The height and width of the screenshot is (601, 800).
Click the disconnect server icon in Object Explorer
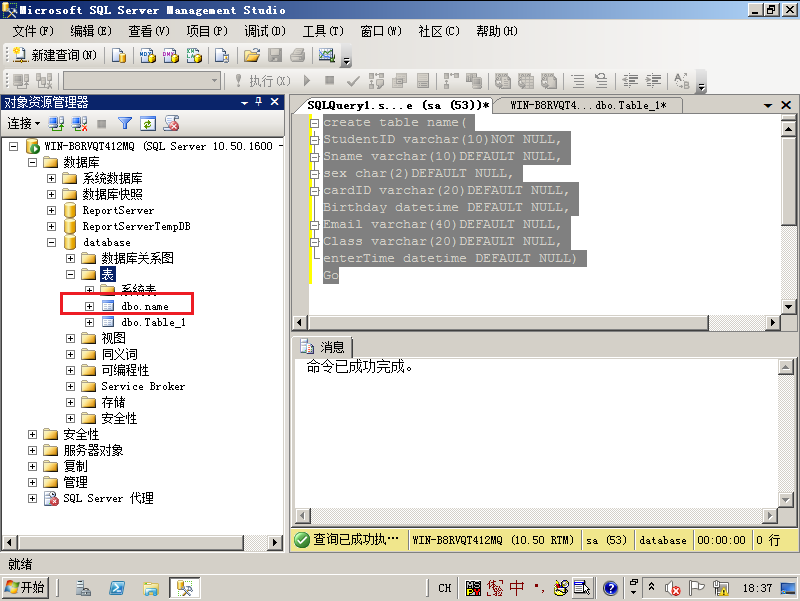pos(77,123)
